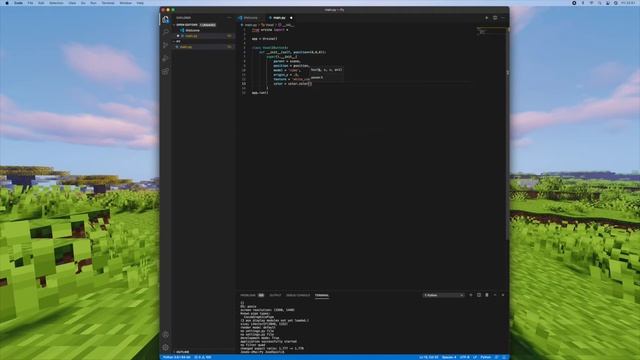Switch to Debug Console panel tab

[298, 295]
